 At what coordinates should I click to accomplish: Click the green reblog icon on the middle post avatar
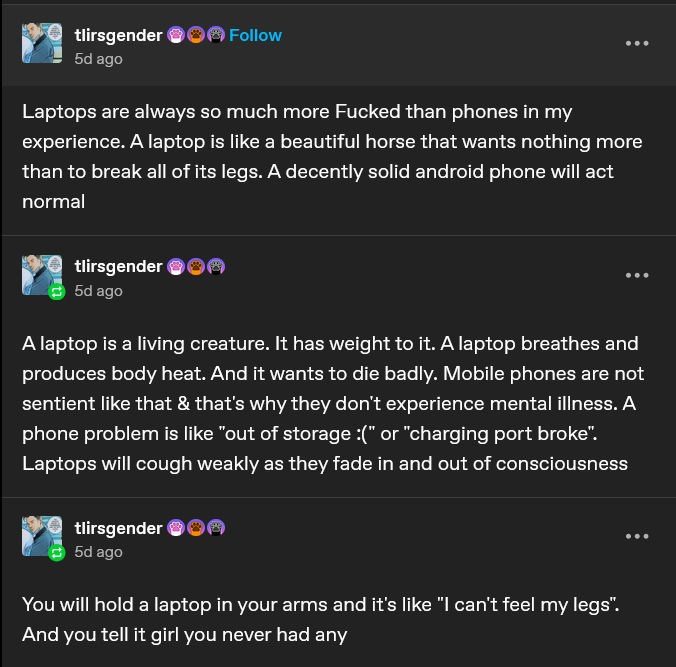[56, 292]
